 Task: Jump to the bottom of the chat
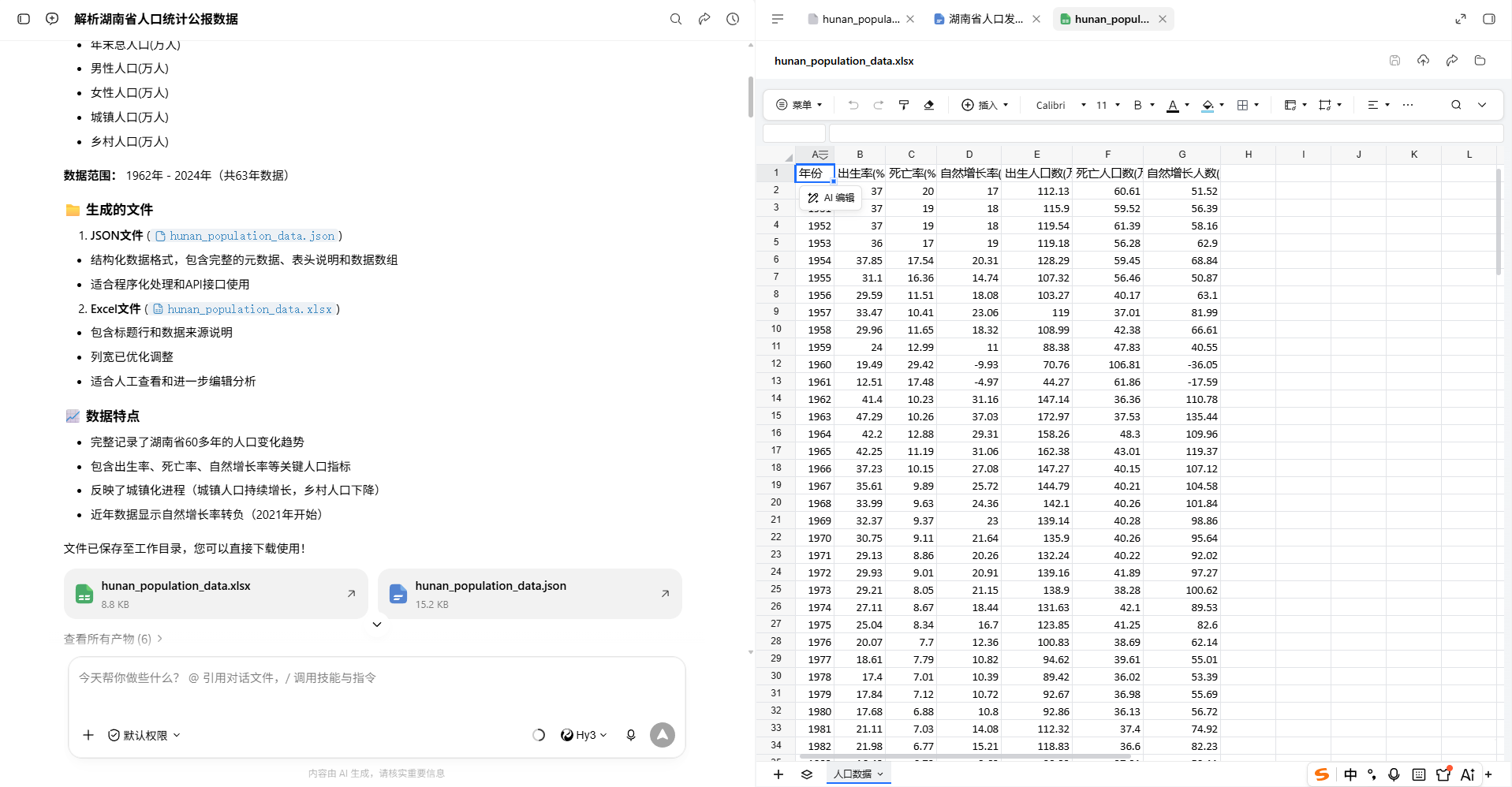point(377,625)
